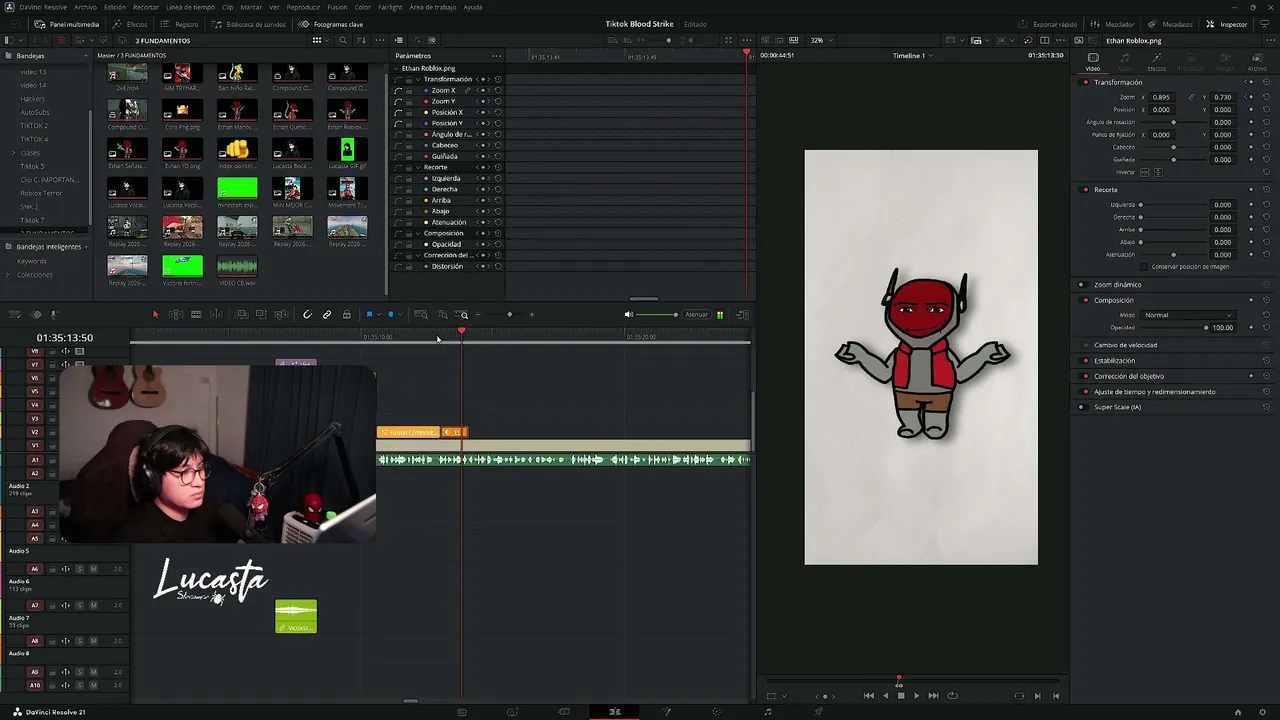The height and width of the screenshot is (720, 1280).
Task: Open the Fusion menu in menu bar
Action: coord(337,7)
